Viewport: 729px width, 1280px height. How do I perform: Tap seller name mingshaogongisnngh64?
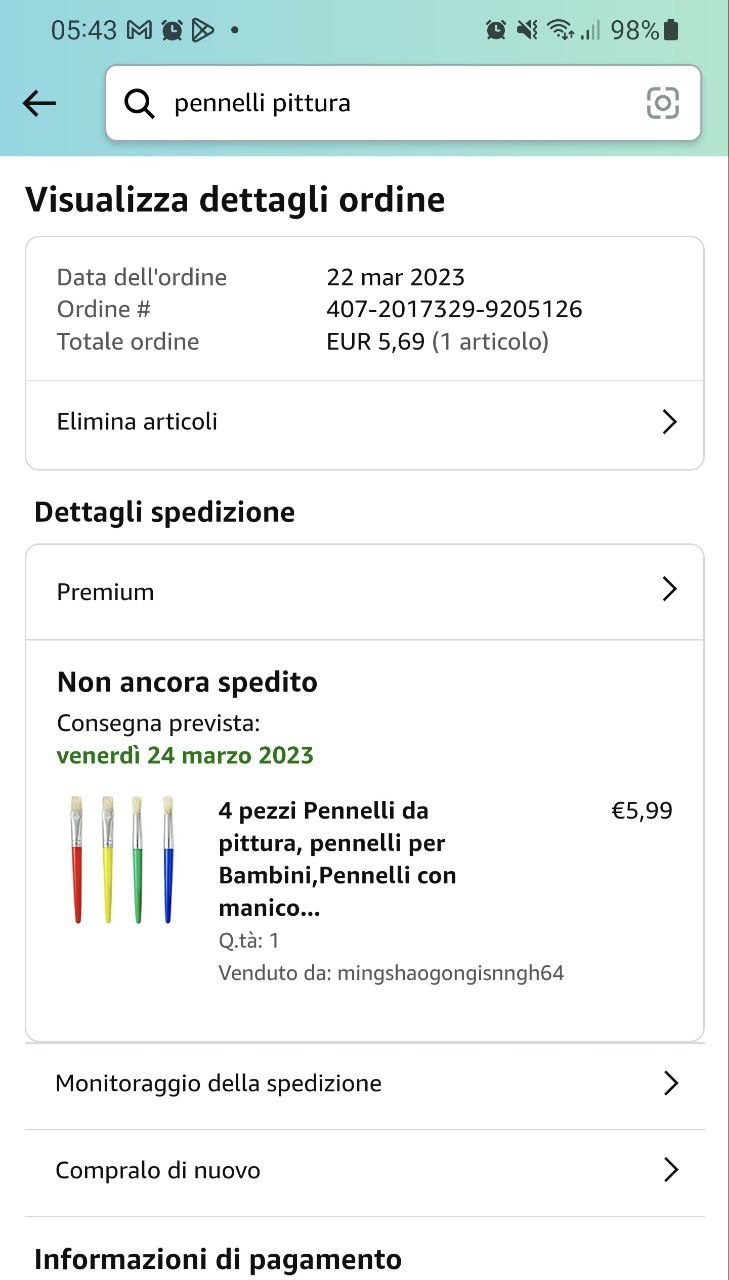coord(450,973)
